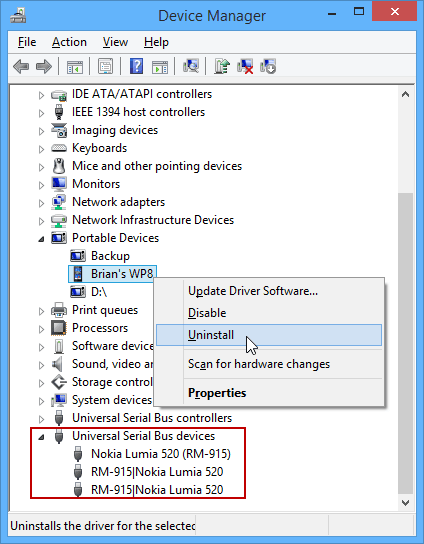Click the red X Uninstall toolbar icon
The width and height of the screenshot is (424, 544).
coord(245,66)
